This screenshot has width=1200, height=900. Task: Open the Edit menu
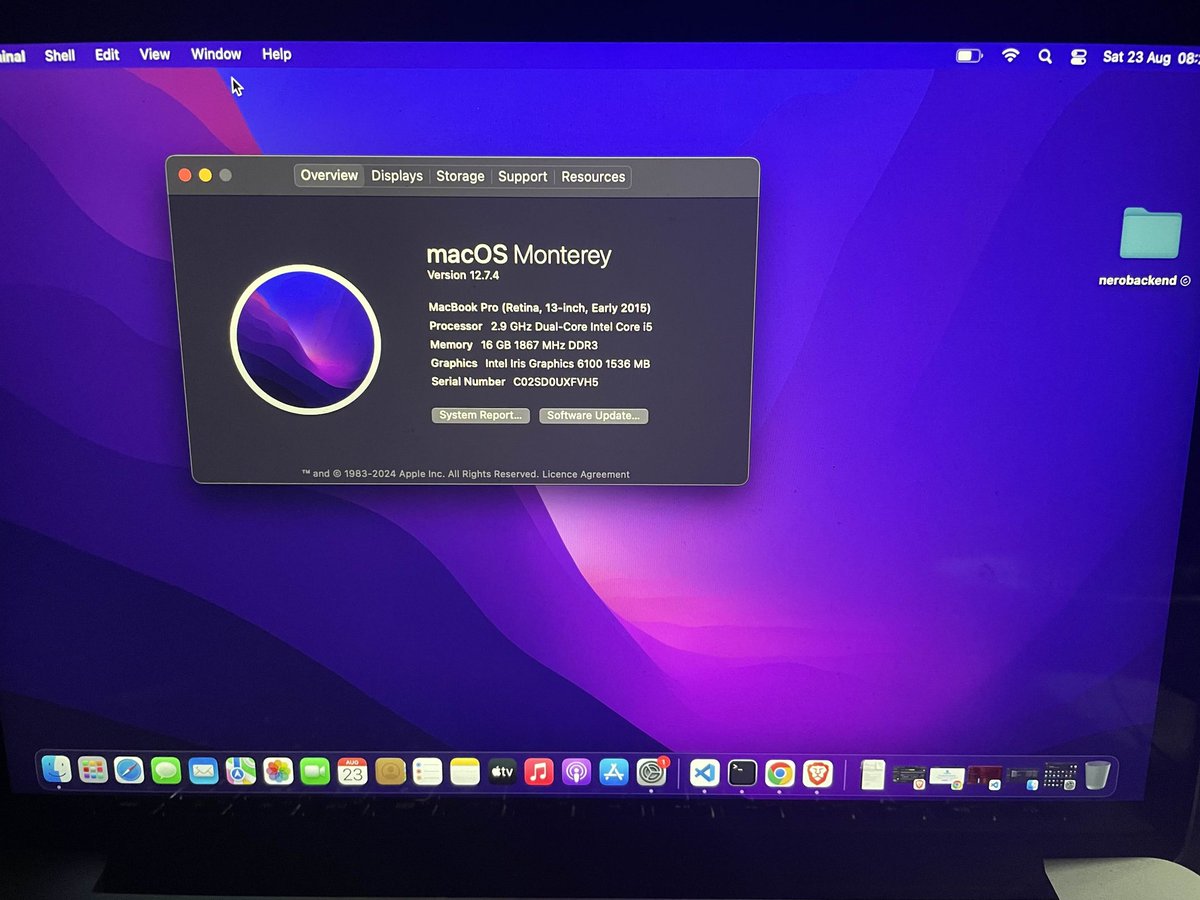pos(107,55)
